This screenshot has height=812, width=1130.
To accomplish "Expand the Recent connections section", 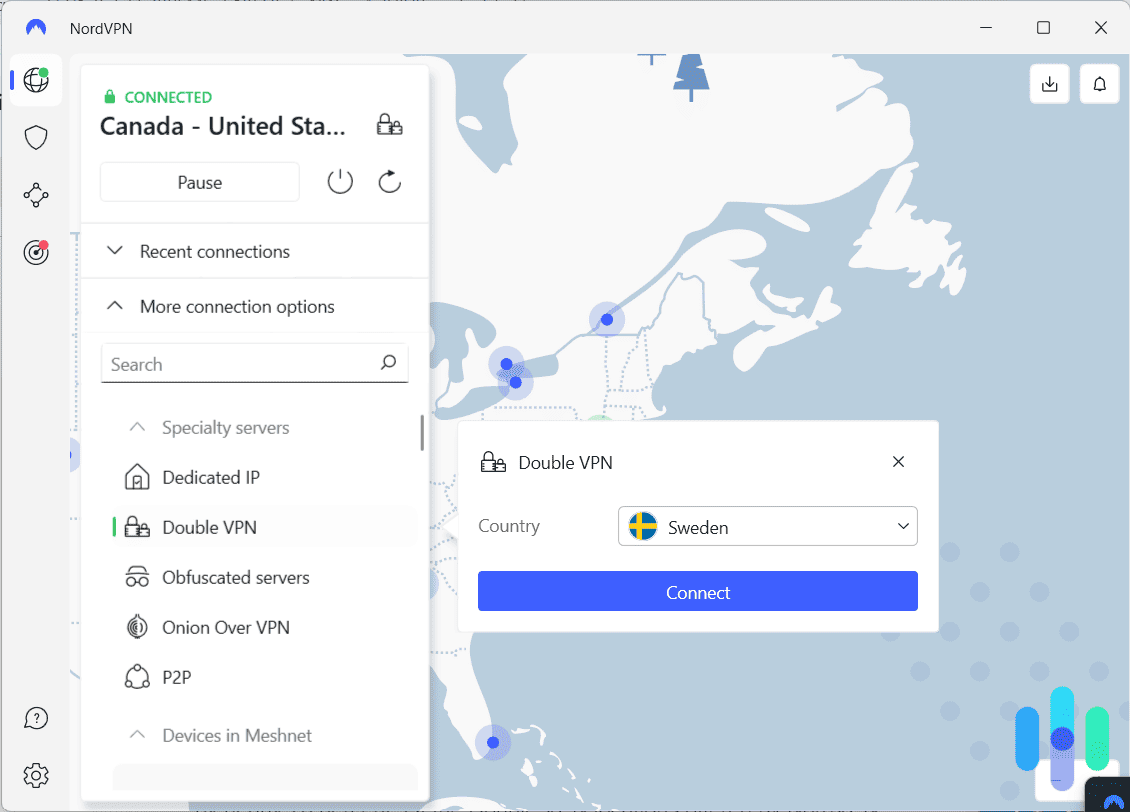I will 214,251.
